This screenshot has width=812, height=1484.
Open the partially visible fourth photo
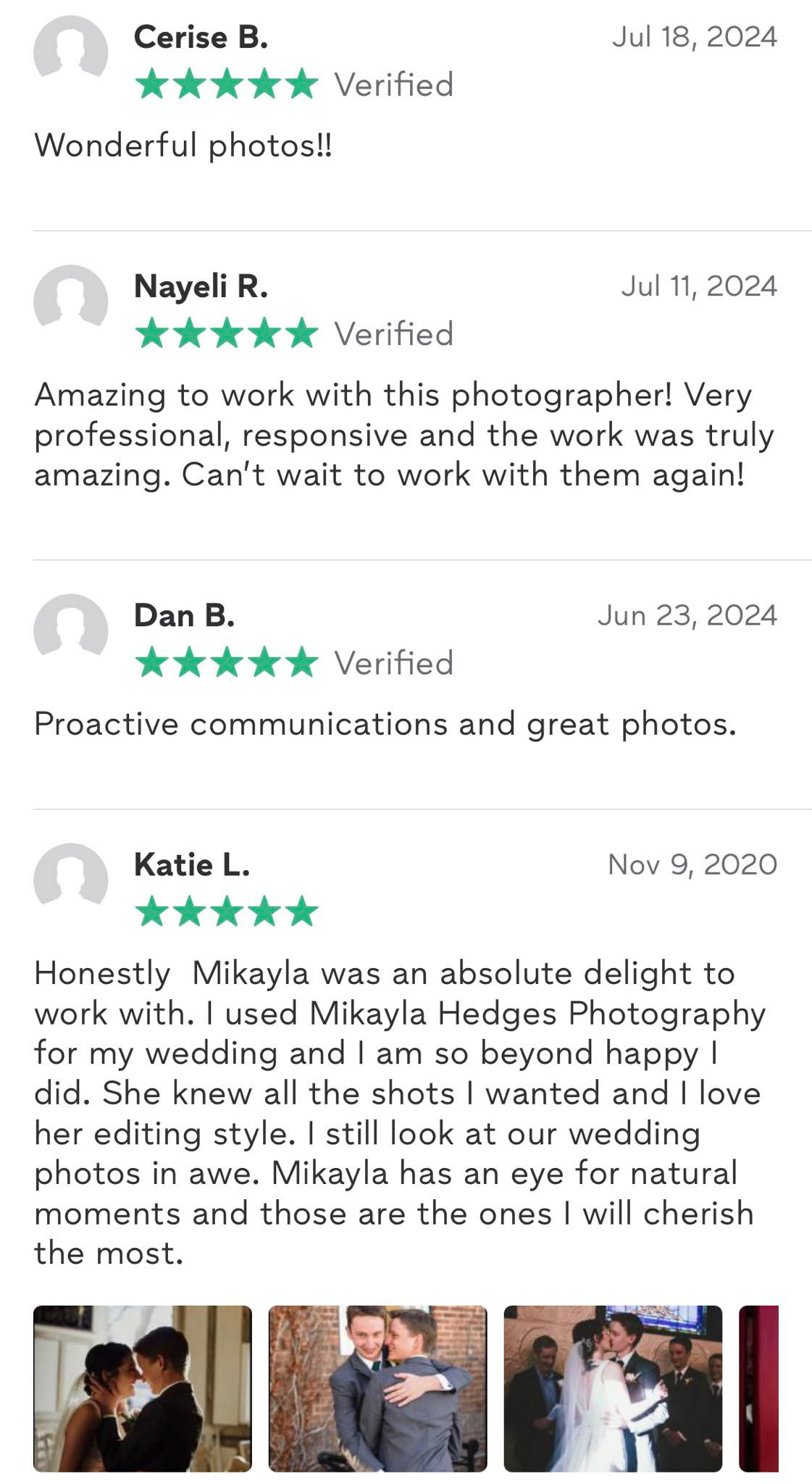pyautogui.click(x=758, y=1388)
